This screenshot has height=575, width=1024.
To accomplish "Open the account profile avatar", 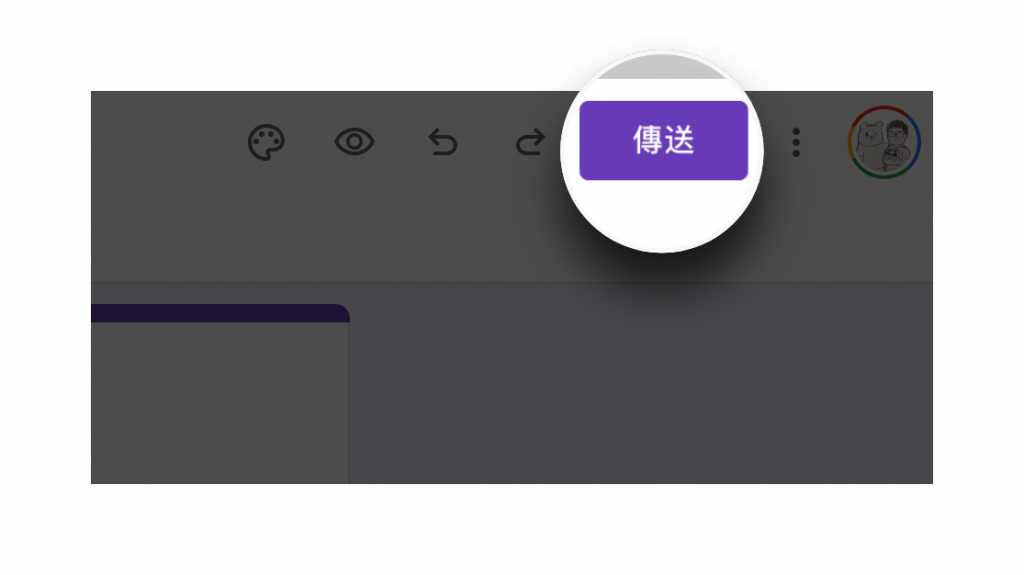I will point(884,142).
